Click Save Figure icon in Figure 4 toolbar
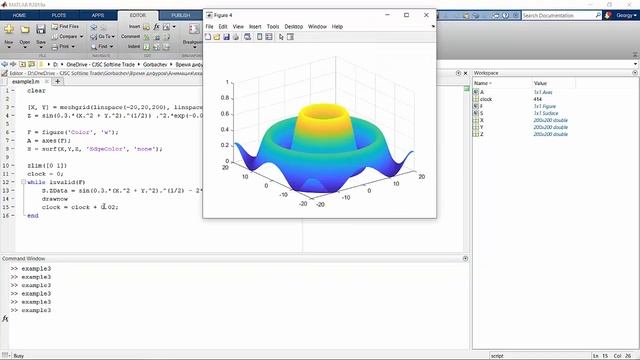 pyautogui.click(x=226, y=37)
